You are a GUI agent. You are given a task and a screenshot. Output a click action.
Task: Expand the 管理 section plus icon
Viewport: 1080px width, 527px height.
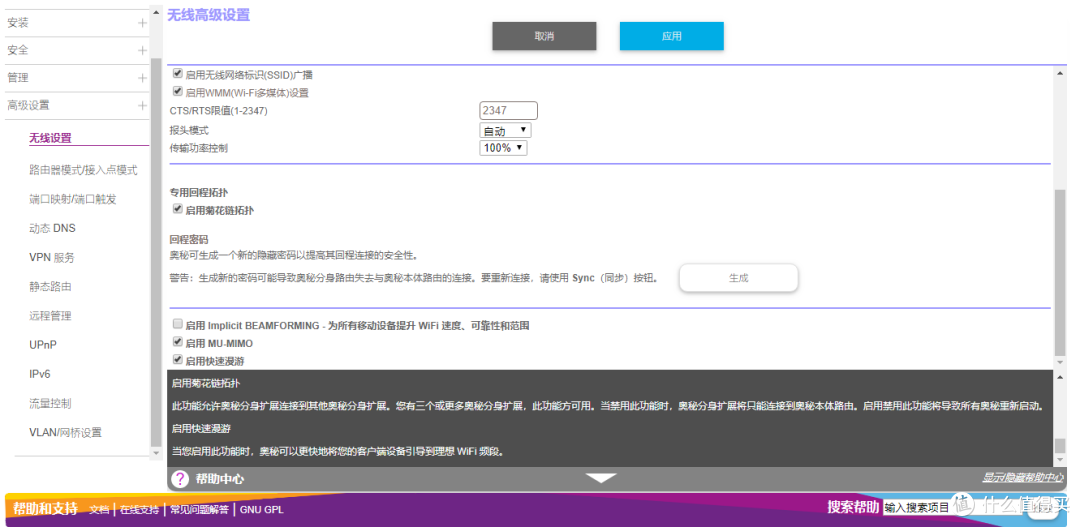click(142, 78)
